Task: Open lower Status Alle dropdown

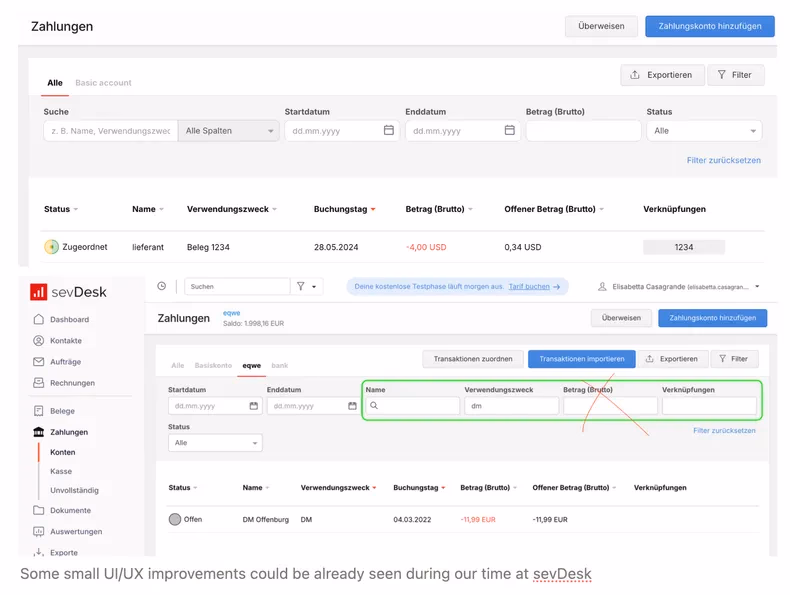Action: point(215,442)
